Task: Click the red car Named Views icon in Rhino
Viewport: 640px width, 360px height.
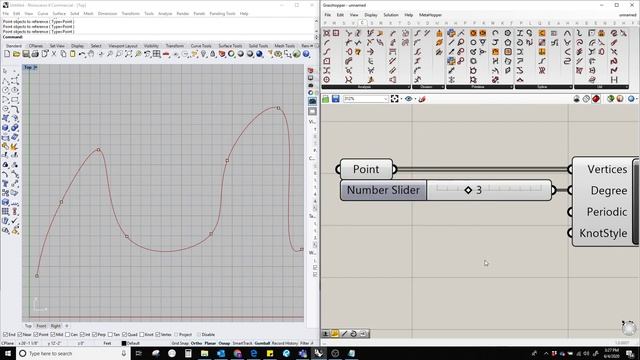Action: pos(166,54)
